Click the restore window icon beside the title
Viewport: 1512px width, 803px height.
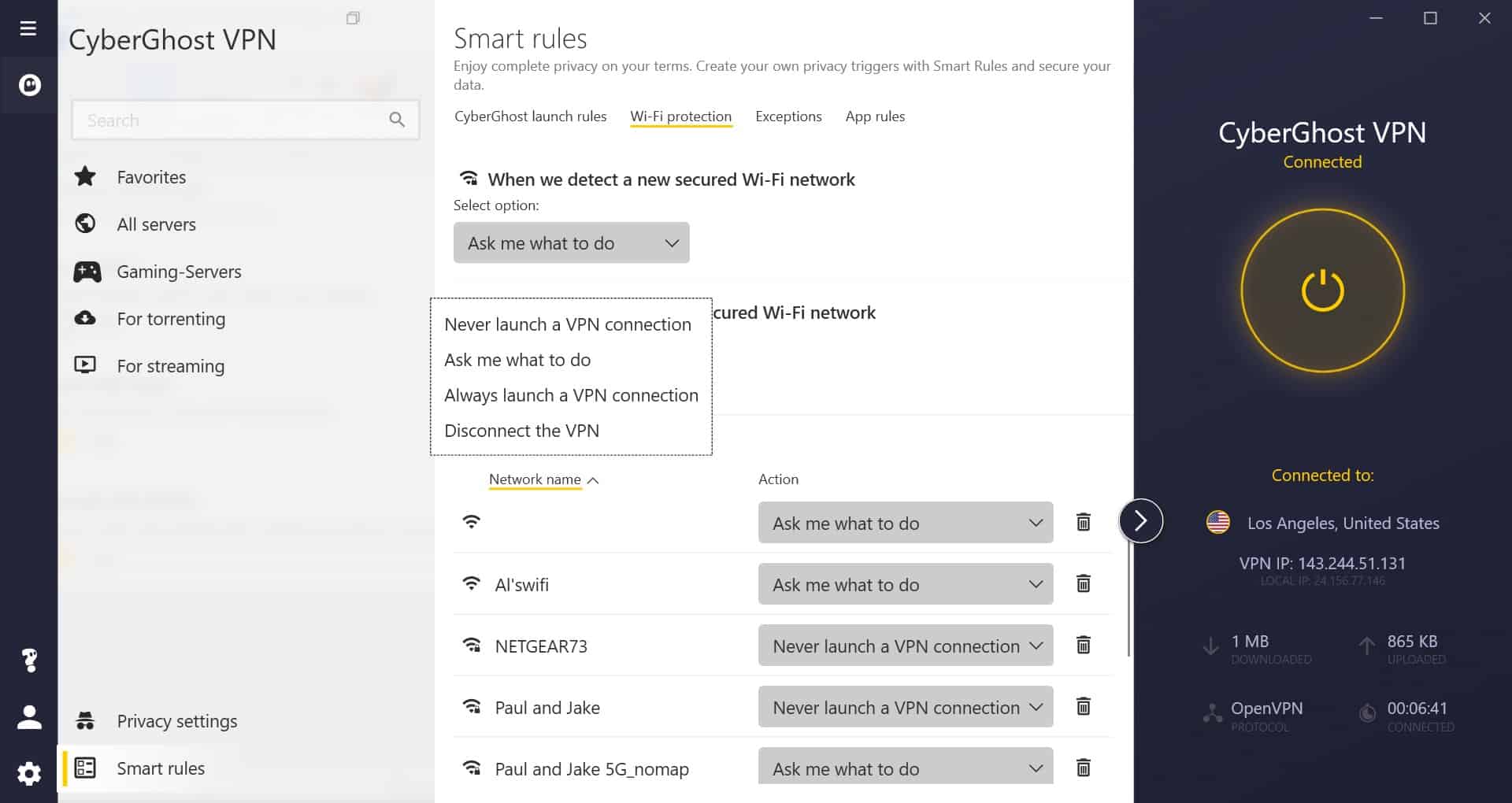point(353,18)
